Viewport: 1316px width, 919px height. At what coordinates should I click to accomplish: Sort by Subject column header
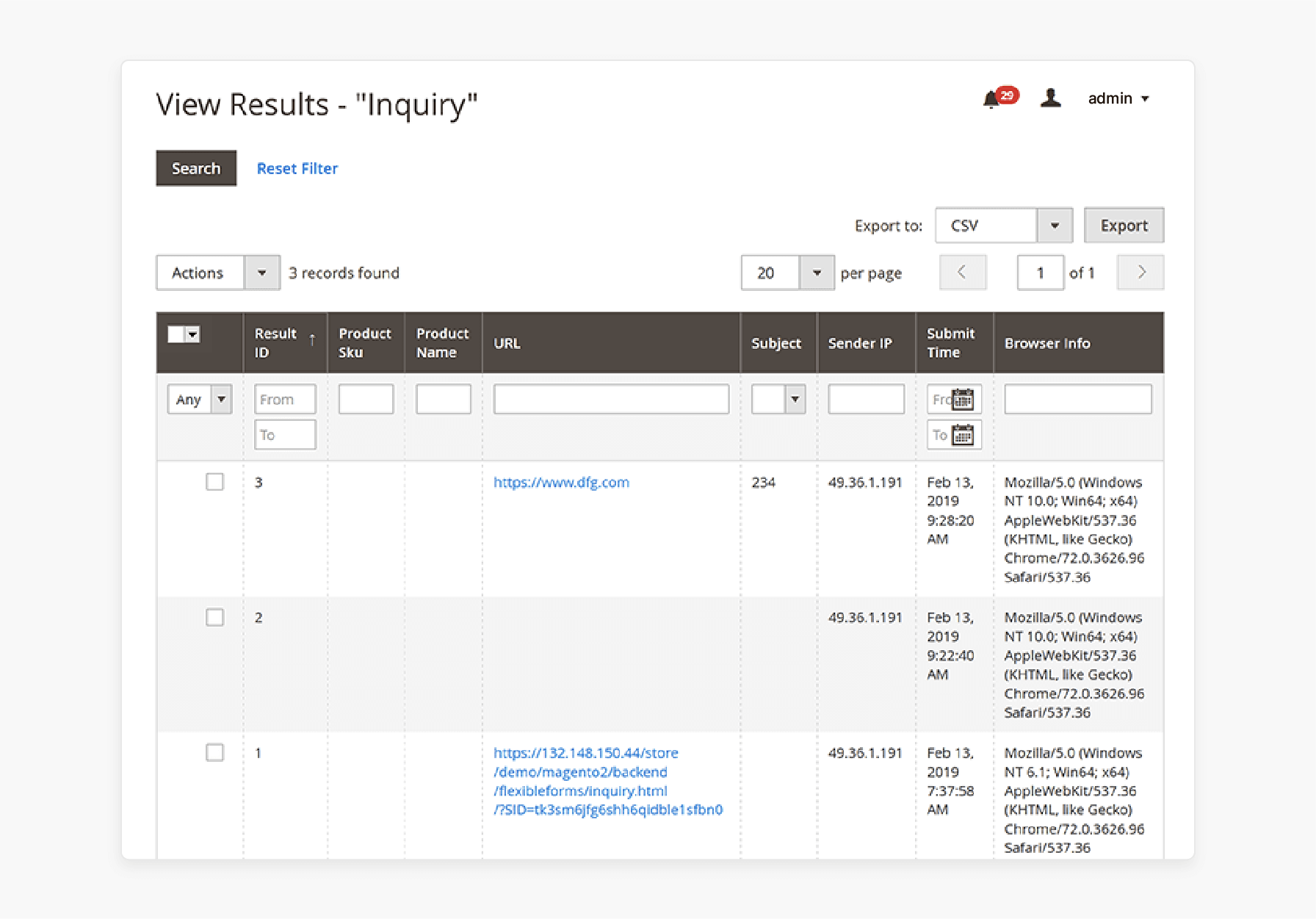[776, 343]
